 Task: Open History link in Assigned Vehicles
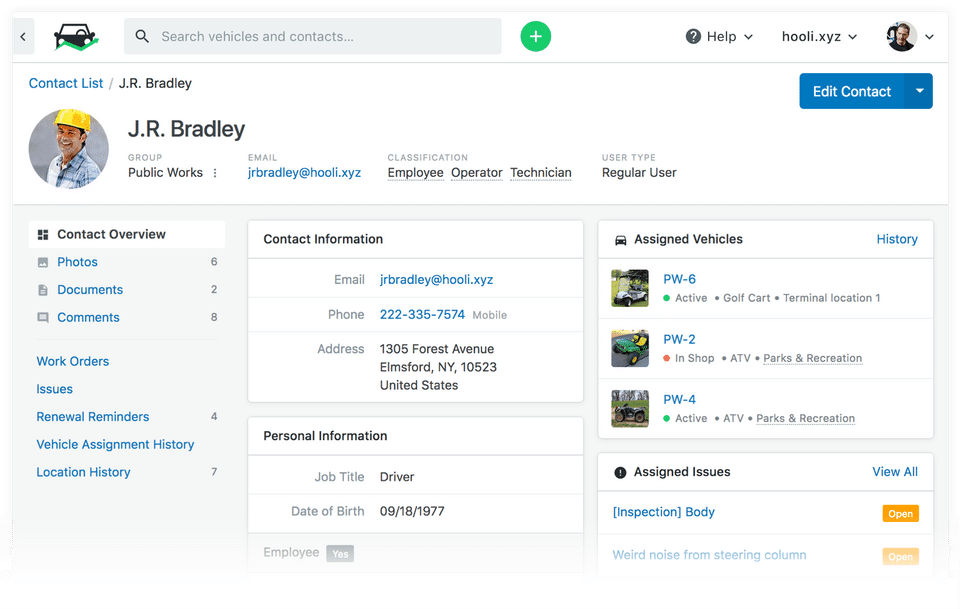coord(897,239)
